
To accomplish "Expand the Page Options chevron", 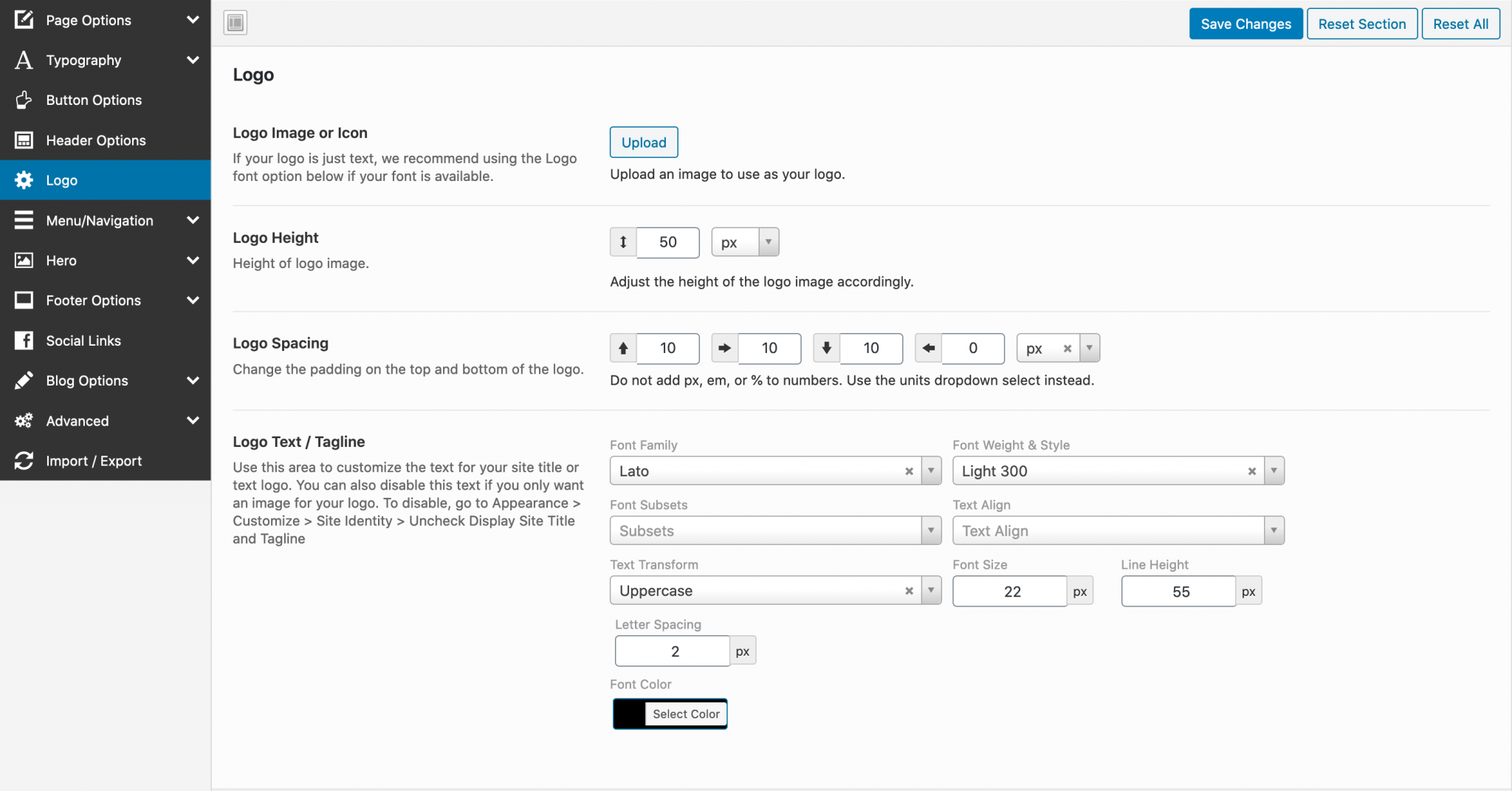I will pos(193,20).
